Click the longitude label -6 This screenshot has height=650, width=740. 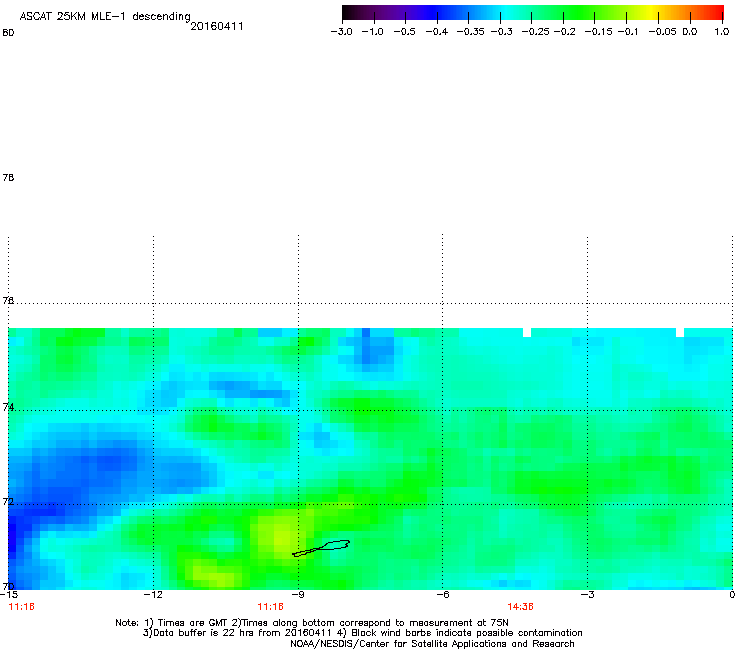[x=442, y=595]
